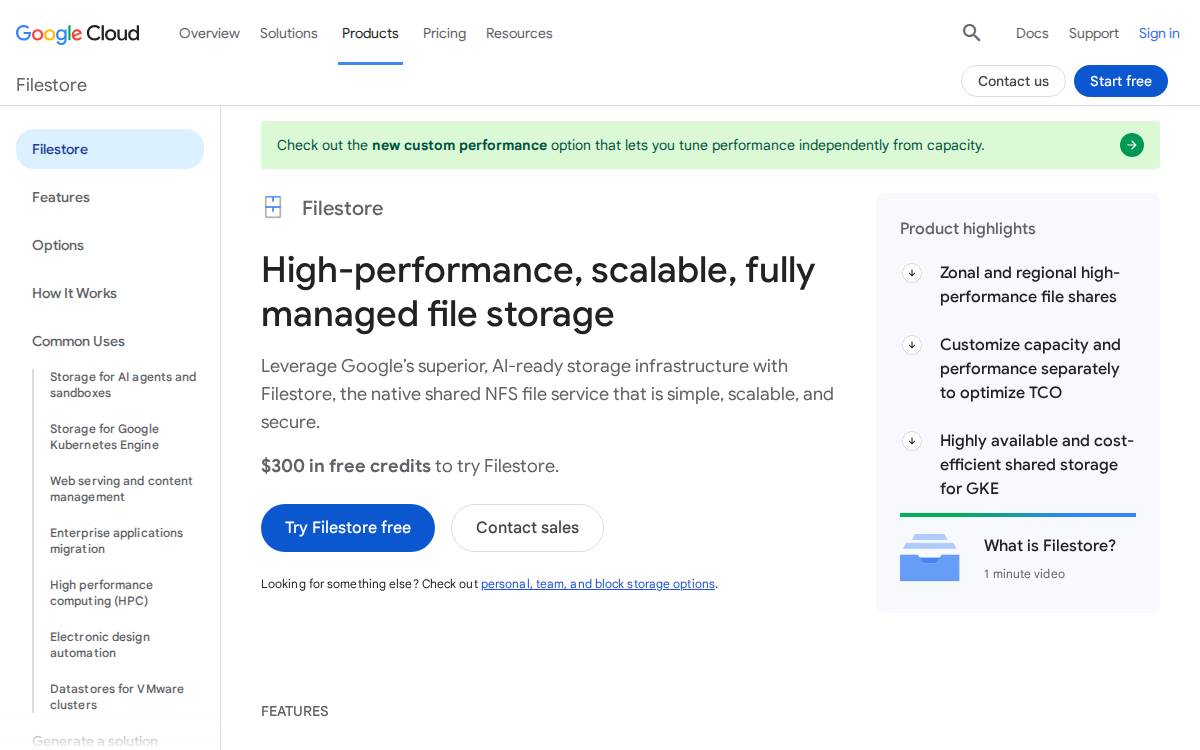Click the What is Filestore? title

1050,546
